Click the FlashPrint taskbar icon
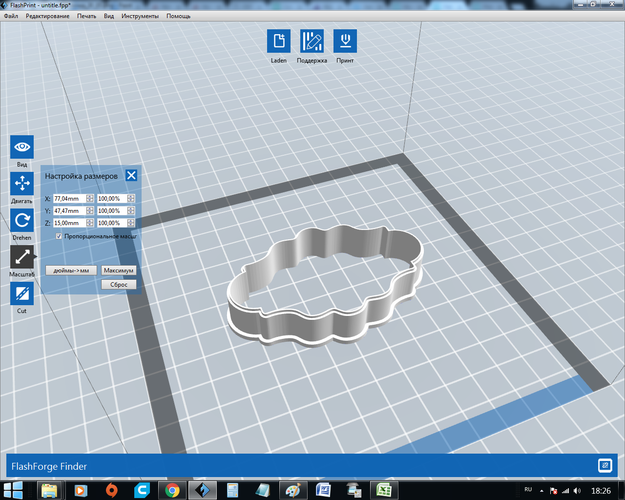 coord(202,490)
